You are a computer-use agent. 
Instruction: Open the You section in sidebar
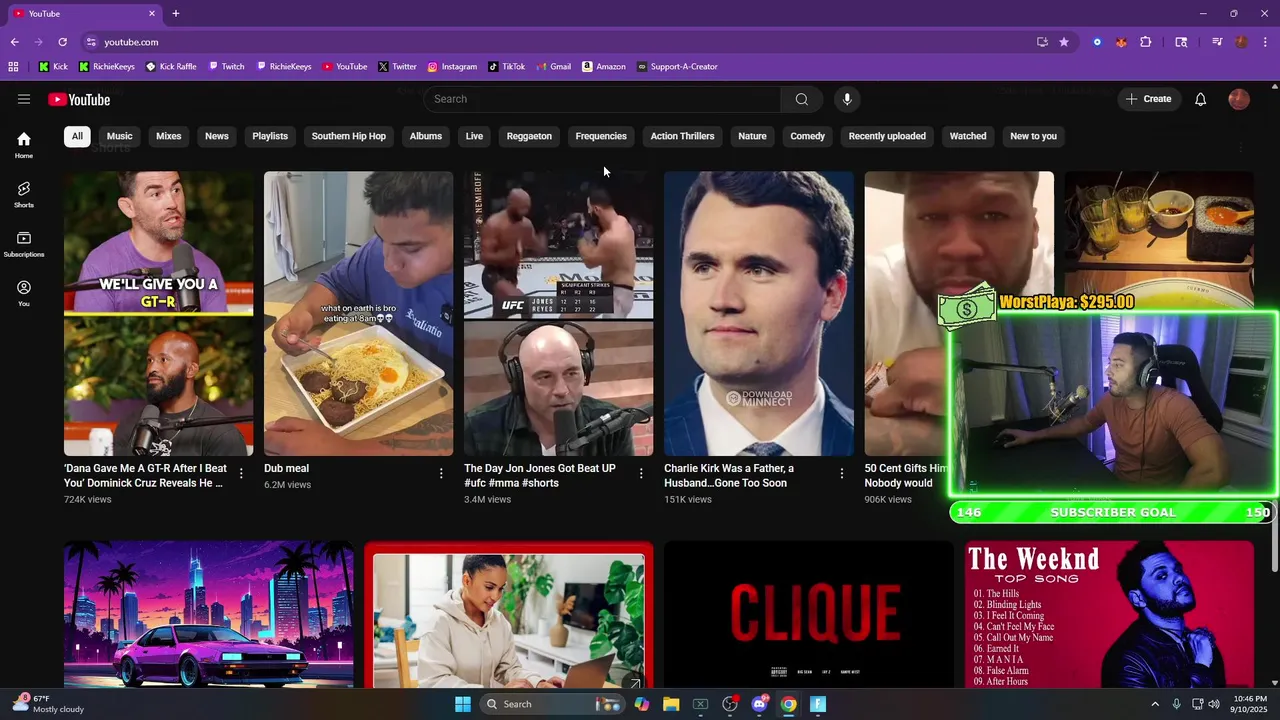click(24, 293)
